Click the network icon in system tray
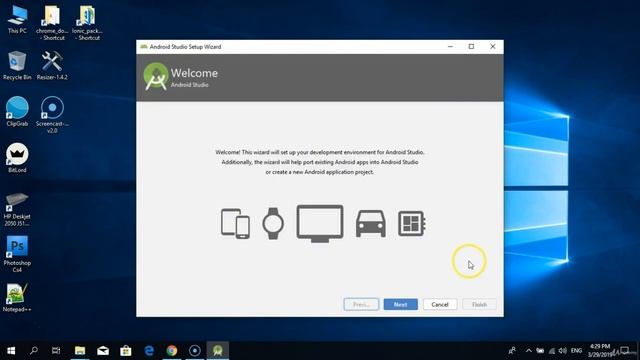640x360 pixels. (x=552, y=351)
